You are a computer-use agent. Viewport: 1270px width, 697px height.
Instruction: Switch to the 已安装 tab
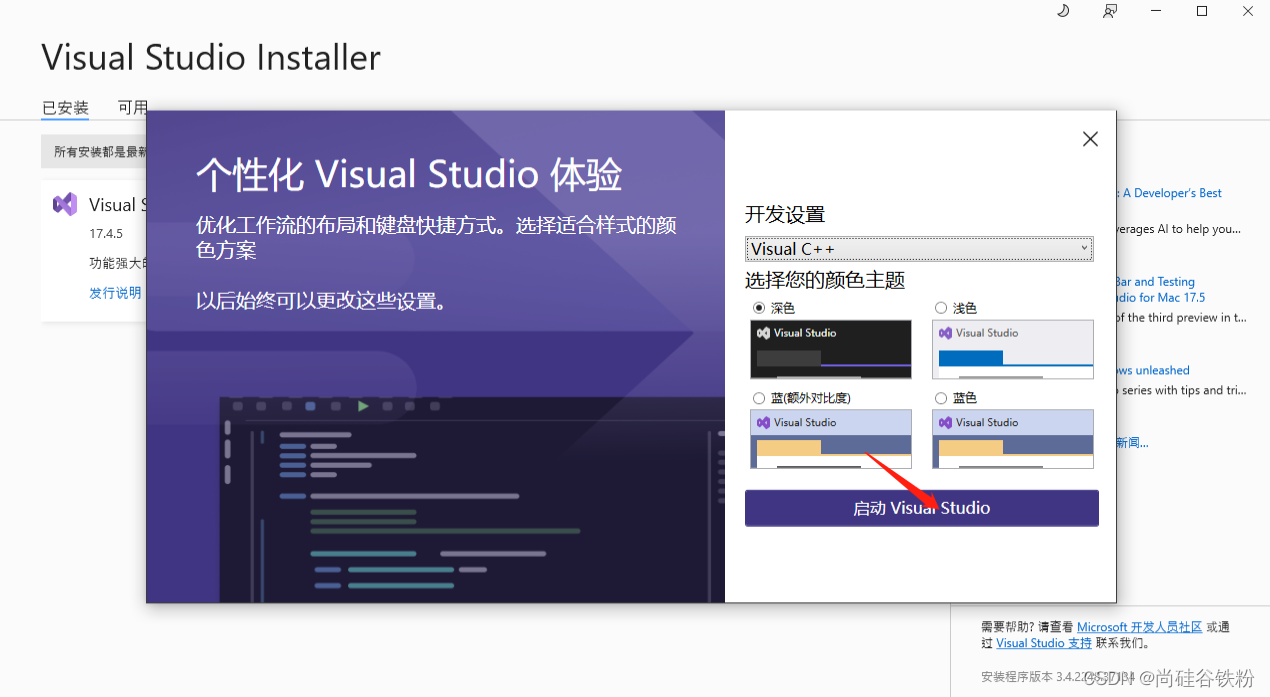click(64, 108)
